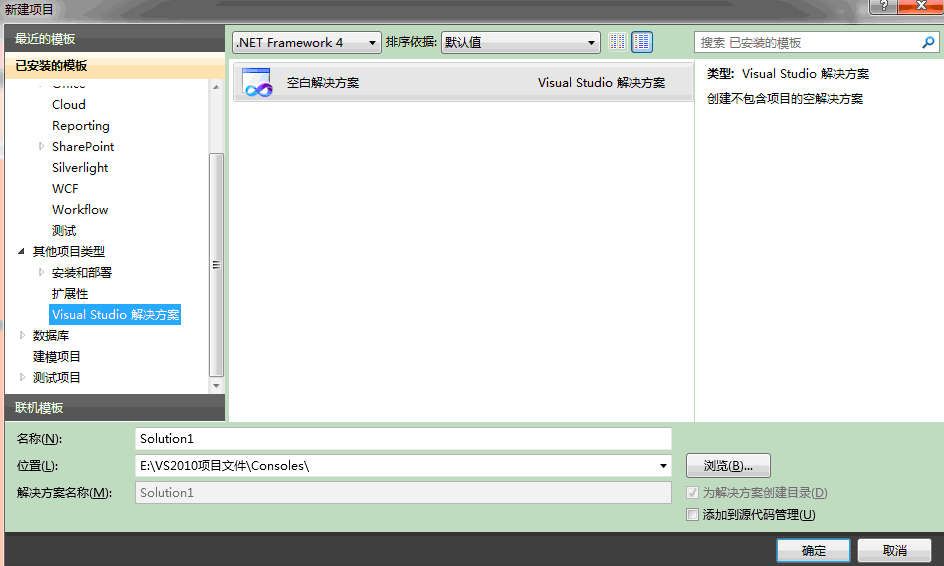The height and width of the screenshot is (566, 944).
Task: Select the 空白解决方案 template row
Action: point(462,82)
